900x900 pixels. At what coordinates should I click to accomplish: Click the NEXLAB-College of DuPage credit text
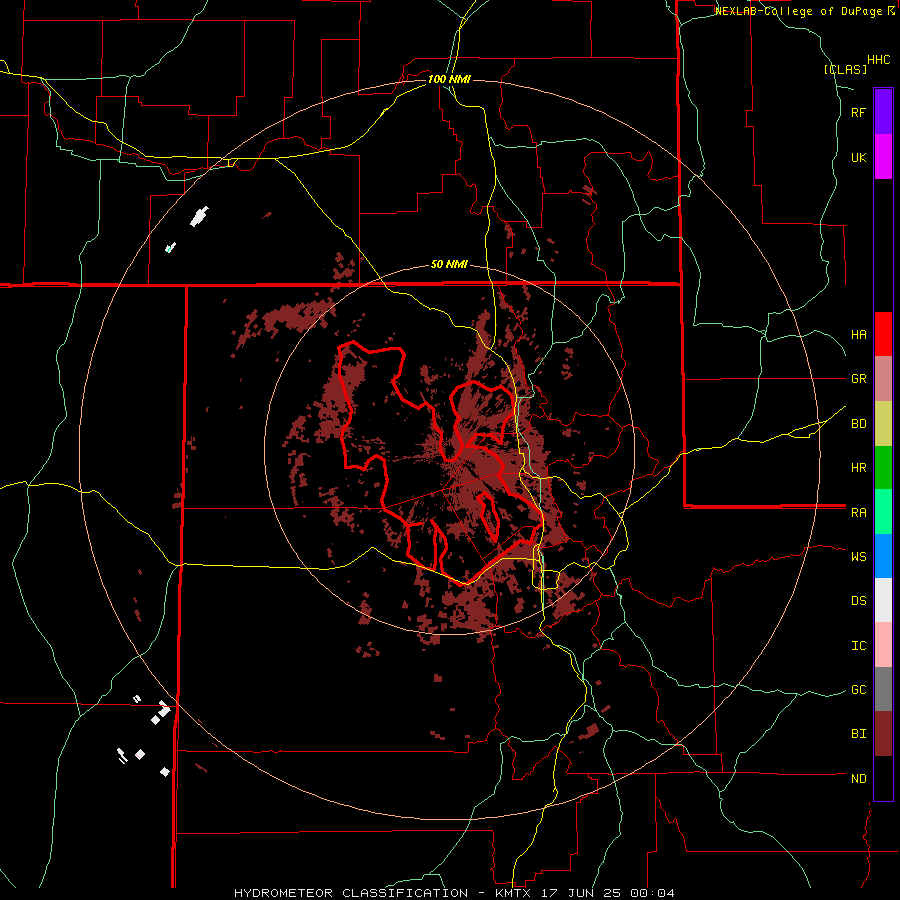pos(800,11)
